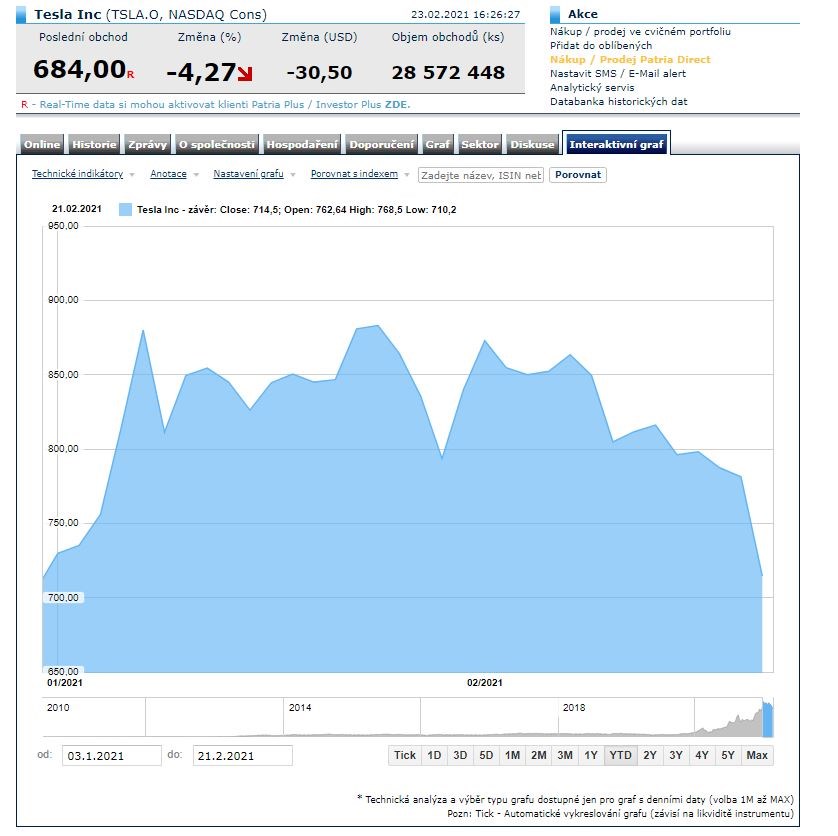Open Porovnat s indexem dropdown

(354, 174)
